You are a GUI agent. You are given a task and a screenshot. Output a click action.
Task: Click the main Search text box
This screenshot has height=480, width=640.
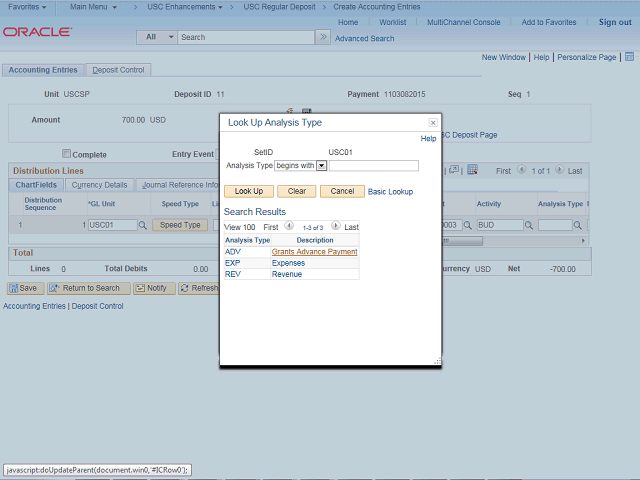(x=246, y=37)
